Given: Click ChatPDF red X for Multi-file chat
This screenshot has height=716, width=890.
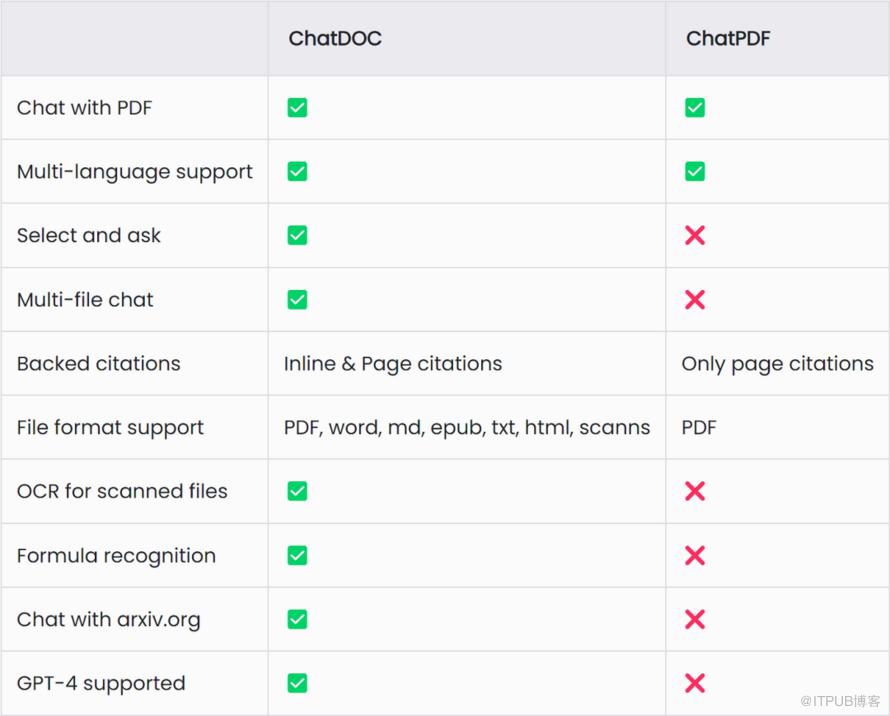Looking at the screenshot, I should [x=695, y=300].
